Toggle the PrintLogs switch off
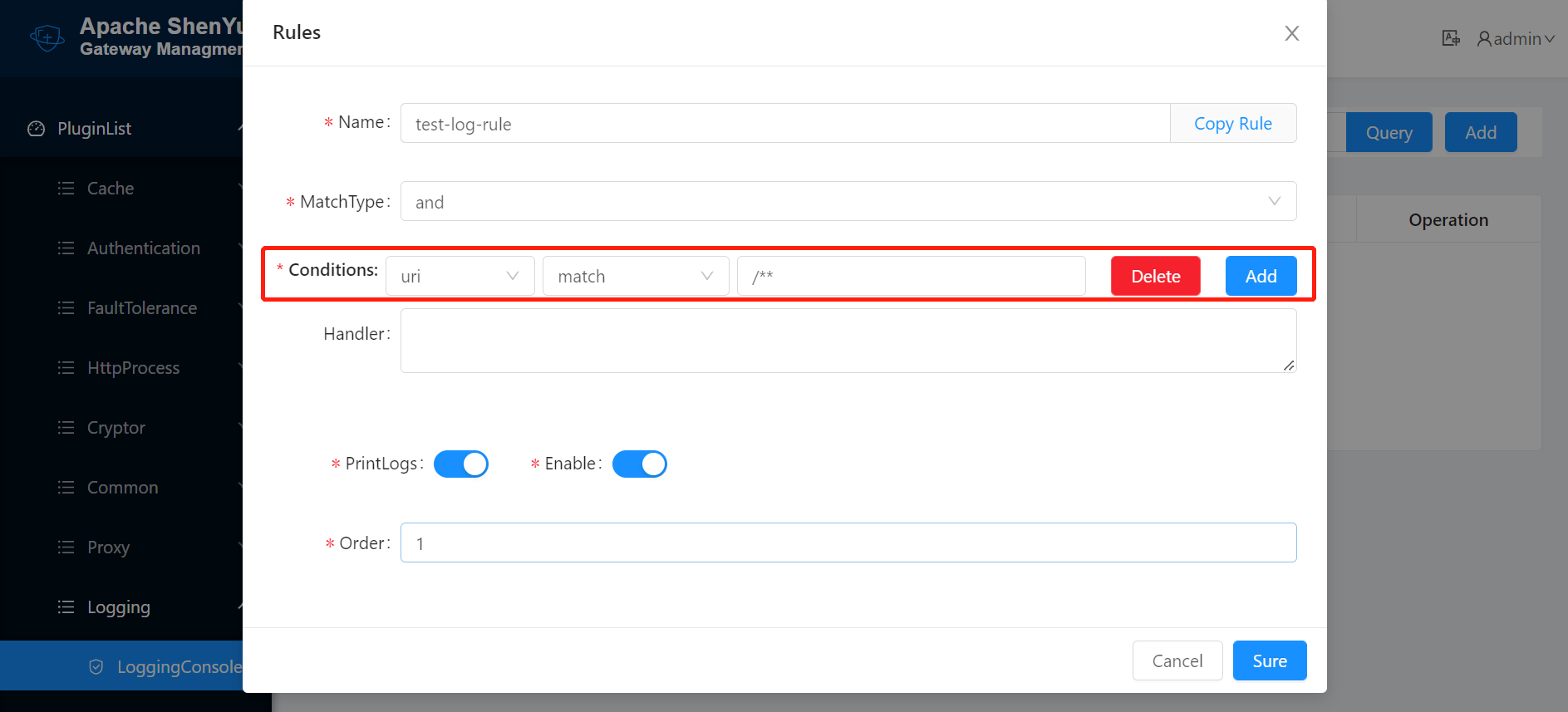Viewport: 1568px width, 712px height. tap(461, 464)
